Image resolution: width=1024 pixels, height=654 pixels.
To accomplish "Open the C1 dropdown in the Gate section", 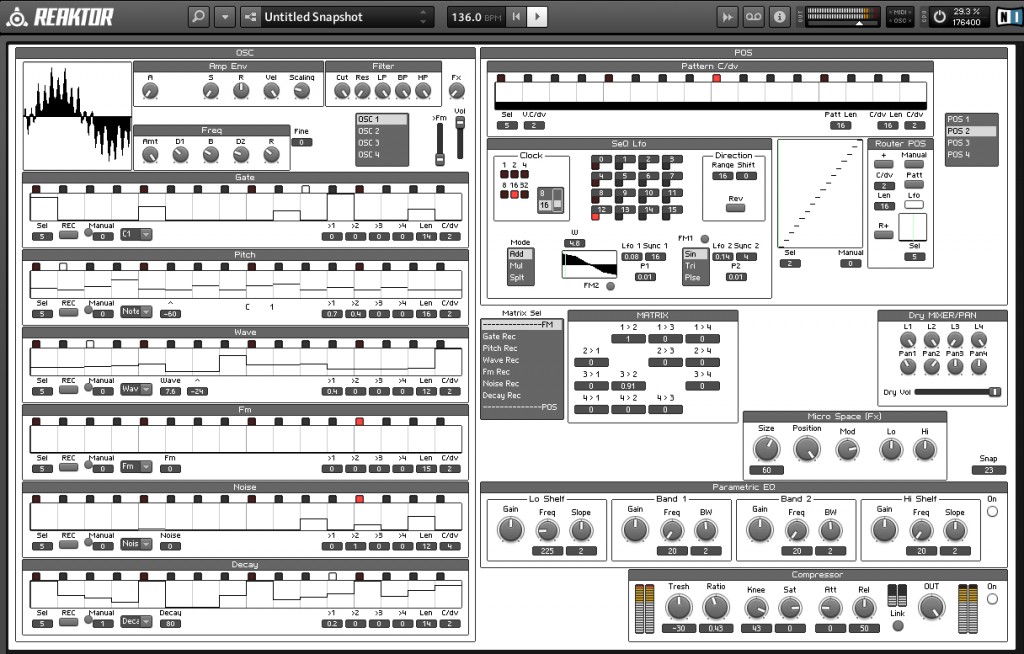I will [136, 234].
